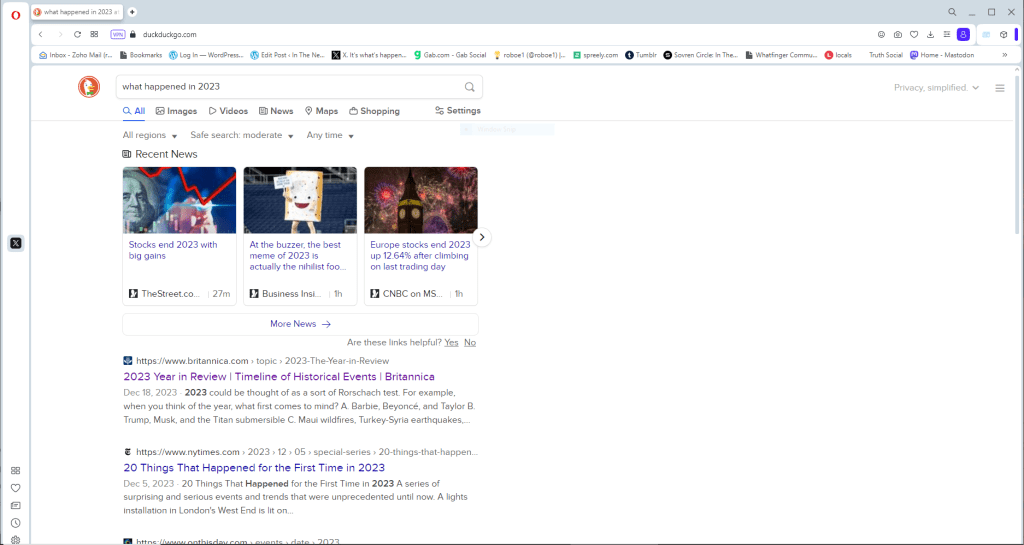The width and height of the screenshot is (1024, 545).
Task: Reload the page with refresh icon
Action: 77,34
